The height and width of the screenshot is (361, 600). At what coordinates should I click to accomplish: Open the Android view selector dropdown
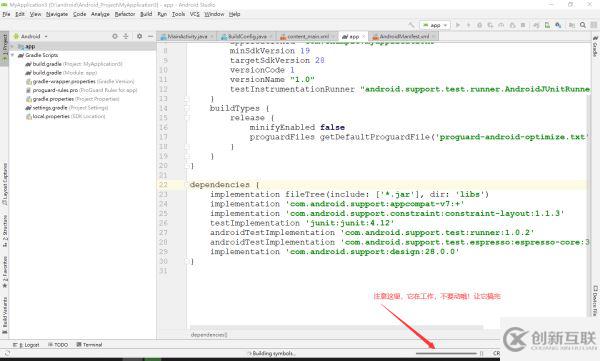[31, 36]
